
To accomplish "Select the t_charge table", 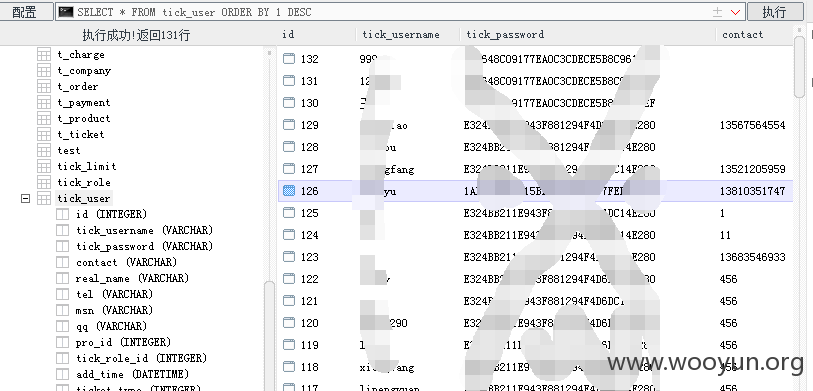I will (x=81, y=54).
